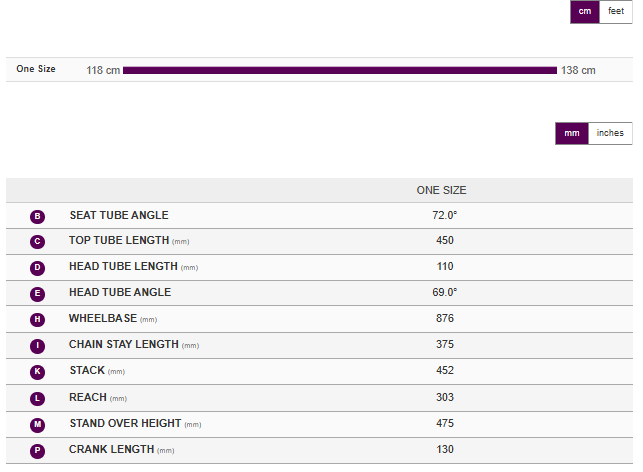Click the purple M stand over height icon
Image resolution: width=643 pixels, height=472 pixels.
tap(37, 424)
